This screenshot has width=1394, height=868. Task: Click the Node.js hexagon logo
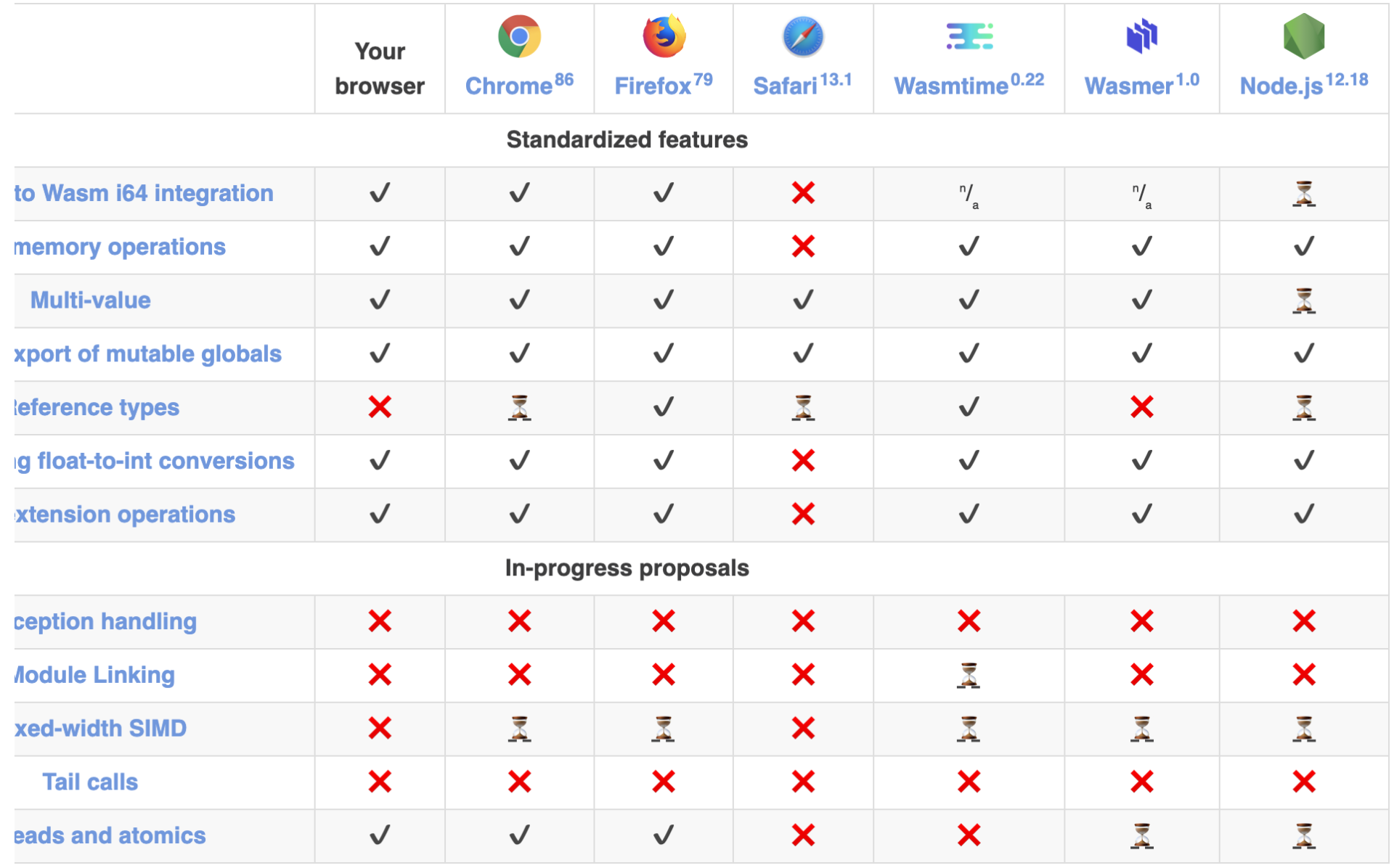(x=1304, y=36)
